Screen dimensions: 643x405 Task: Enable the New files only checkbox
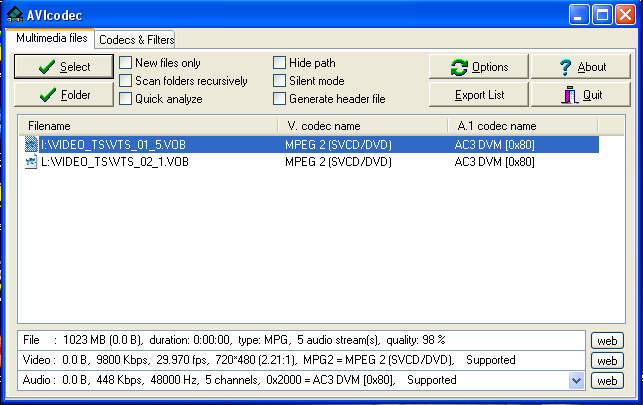[x=125, y=63]
